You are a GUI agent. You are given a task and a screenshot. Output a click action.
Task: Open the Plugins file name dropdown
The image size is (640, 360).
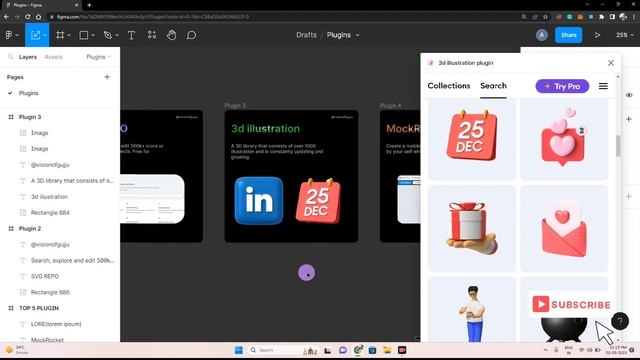pos(358,35)
